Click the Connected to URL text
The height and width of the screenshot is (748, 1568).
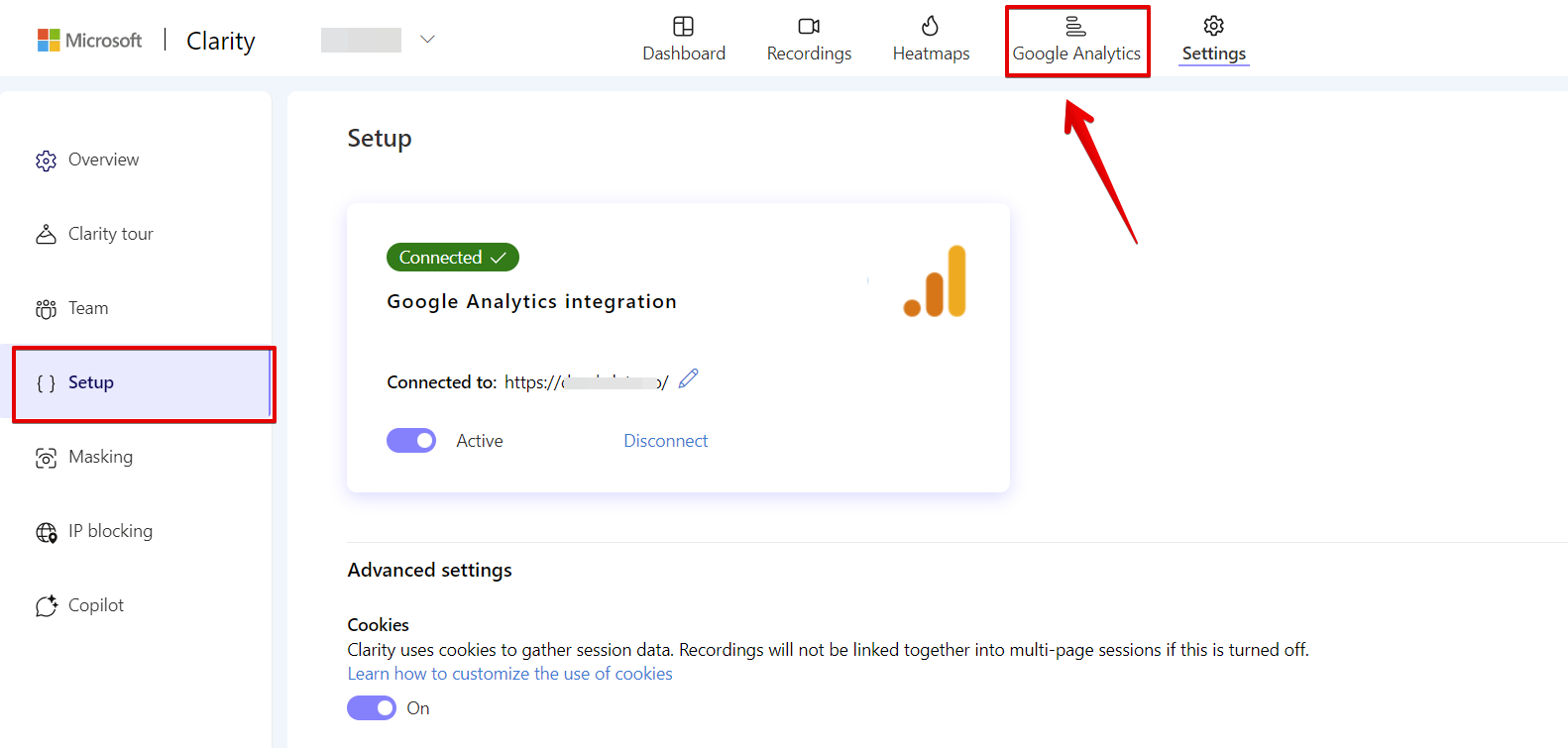(x=586, y=382)
